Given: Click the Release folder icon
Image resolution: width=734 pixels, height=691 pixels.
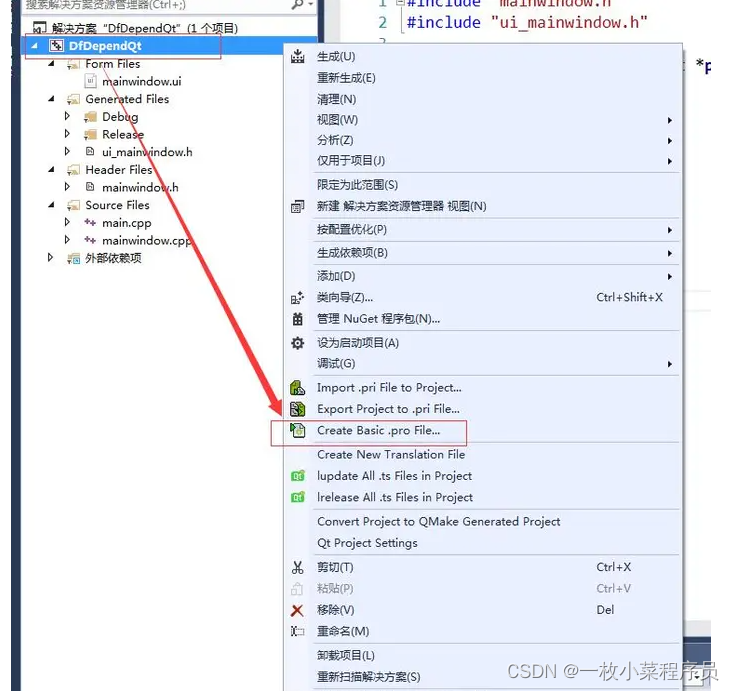Looking at the screenshot, I should click(x=90, y=134).
